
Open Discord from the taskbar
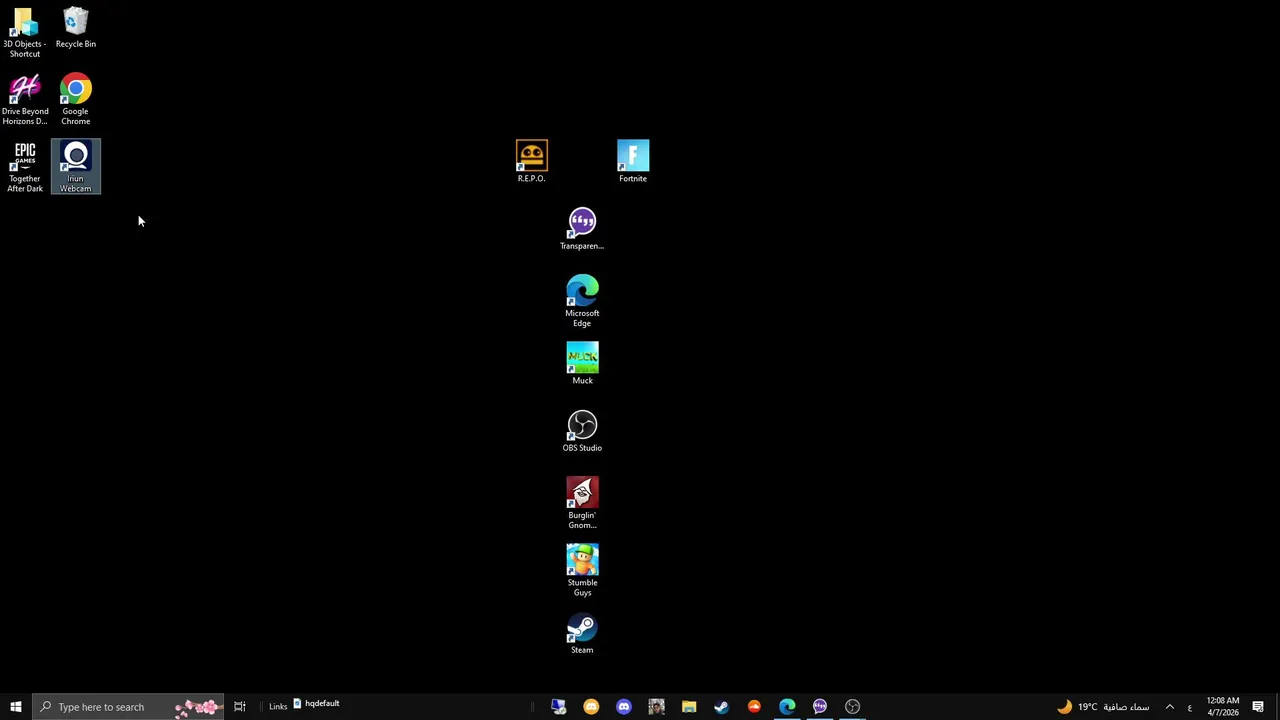(x=624, y=707)
